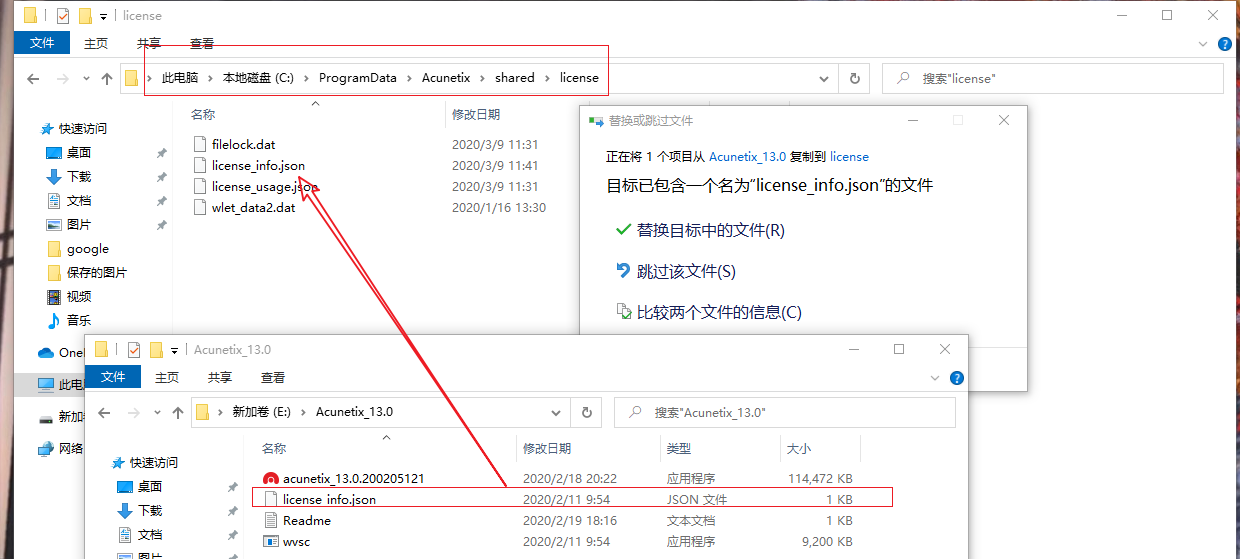1240x559 pixels.
Task: Select license_info.json in the license folder
Action: [258, 166]
